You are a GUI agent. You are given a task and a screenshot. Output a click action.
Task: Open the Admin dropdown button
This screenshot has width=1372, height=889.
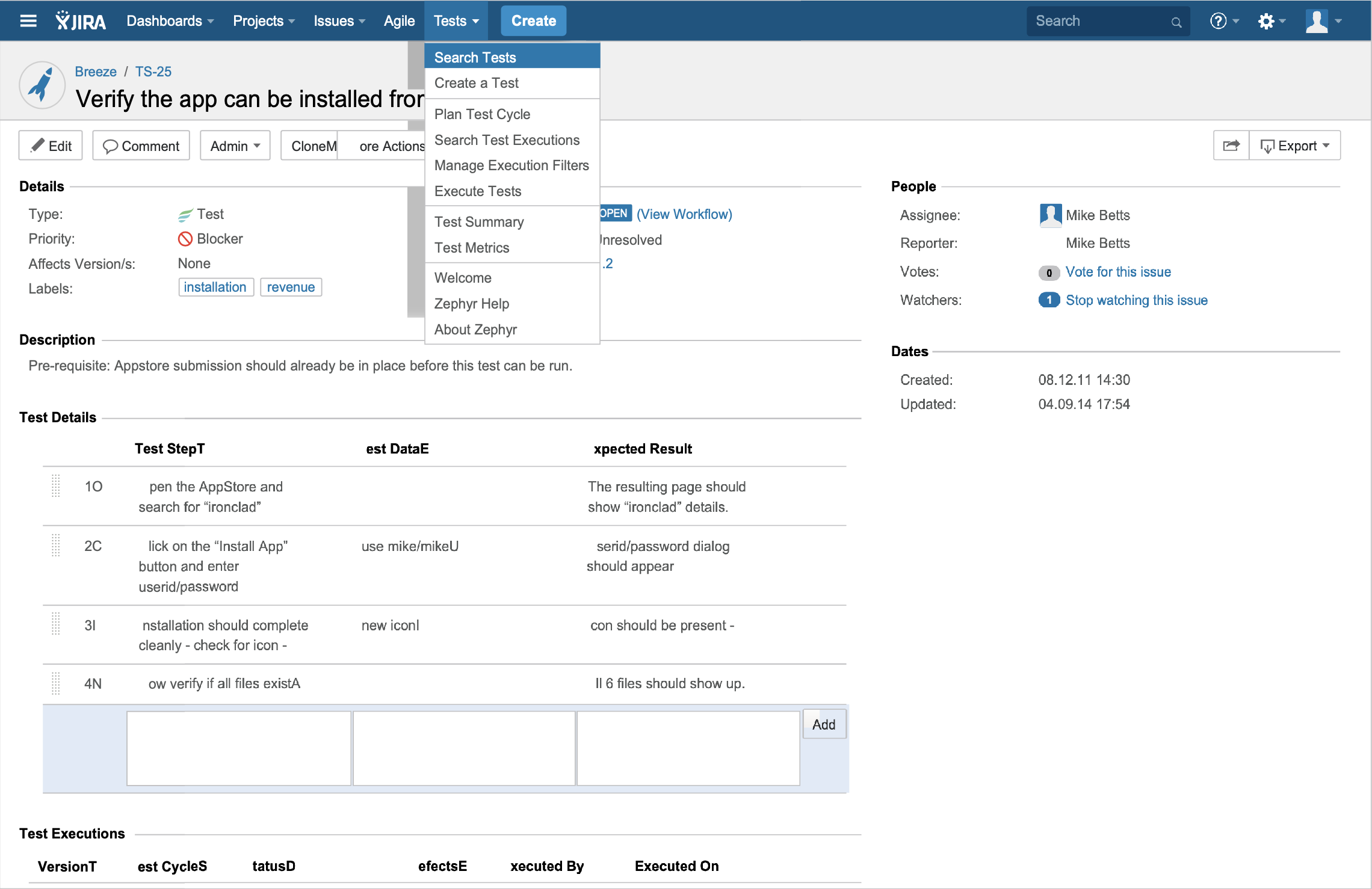click(235, 146)
